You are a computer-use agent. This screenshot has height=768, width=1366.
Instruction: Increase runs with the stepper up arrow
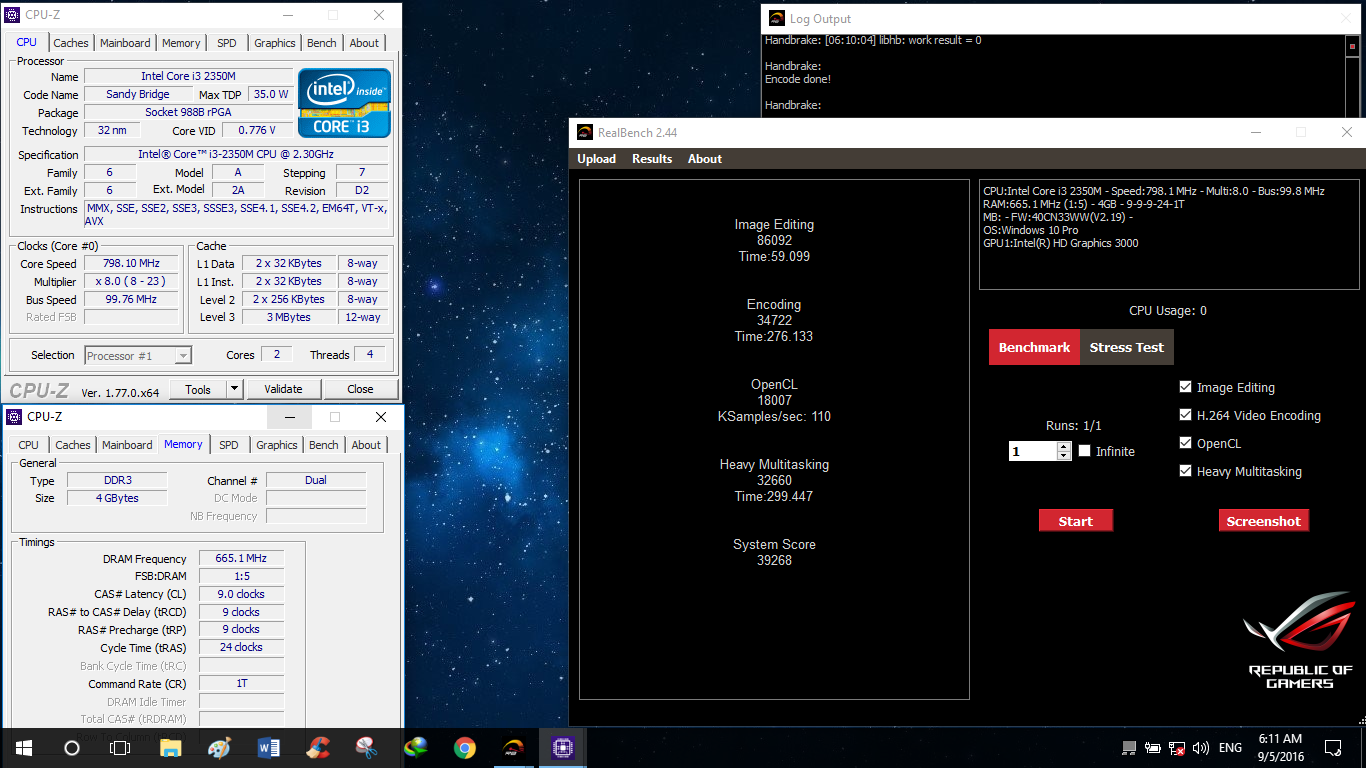[1064, 446]
